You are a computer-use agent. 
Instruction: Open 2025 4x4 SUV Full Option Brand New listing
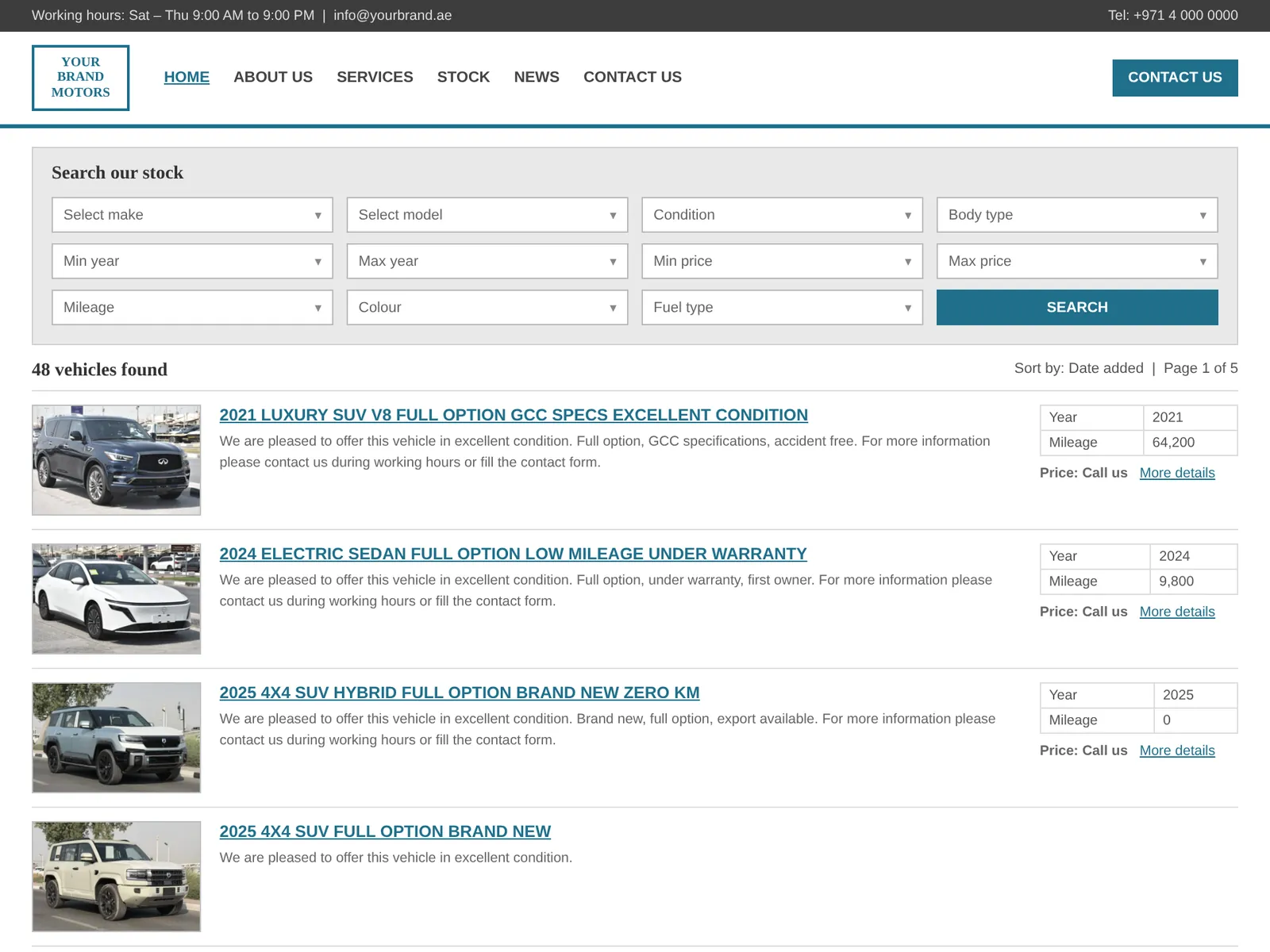tap(385, 831)
